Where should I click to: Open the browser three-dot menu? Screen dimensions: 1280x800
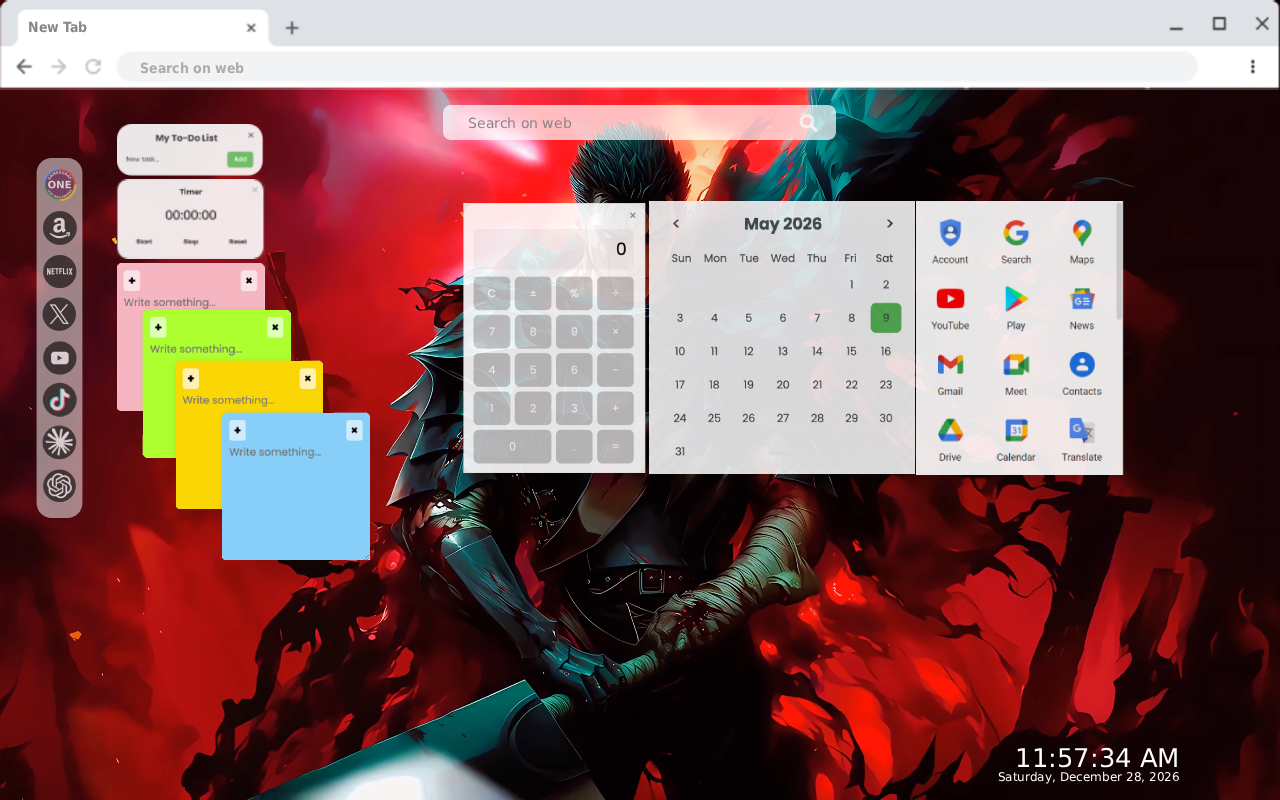coord(1253,67)
